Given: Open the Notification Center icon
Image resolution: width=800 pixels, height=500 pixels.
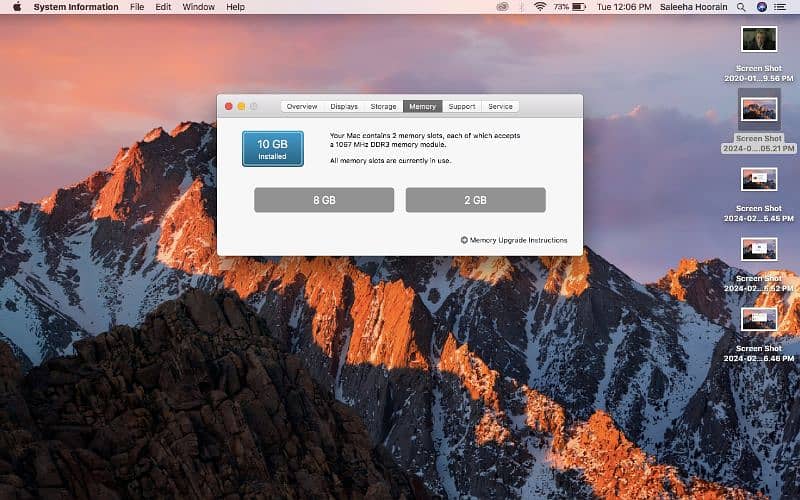Looking at the screenshot, I should 785,7.
